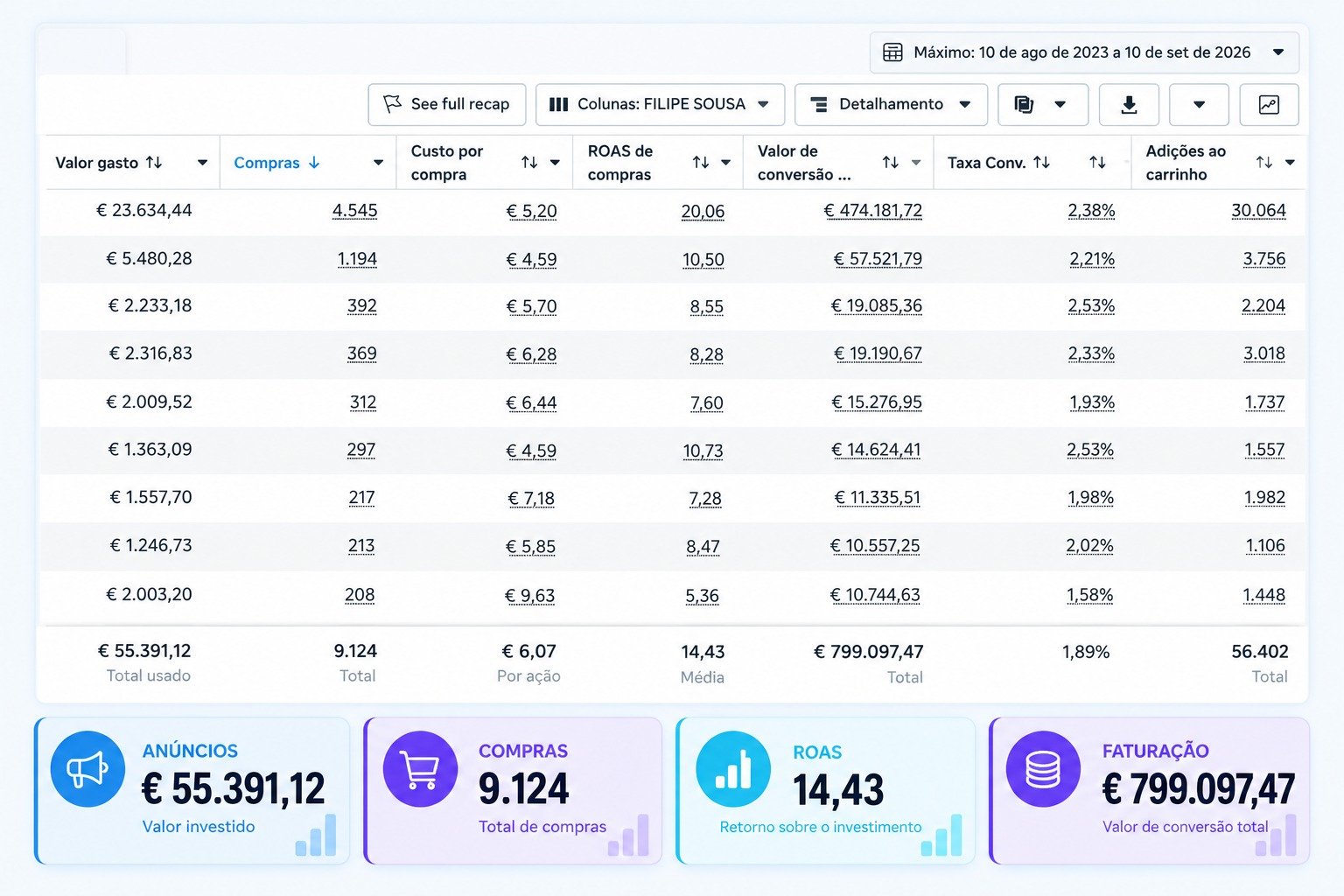The image size is (1344, 896).
Task: Open the € 474.181,72 conversion value link
Action: tap(873, 211)
